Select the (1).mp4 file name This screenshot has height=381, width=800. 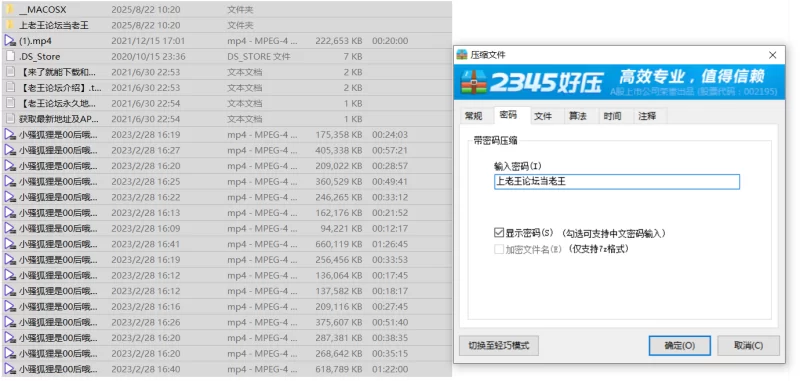[x=35, y=41]
